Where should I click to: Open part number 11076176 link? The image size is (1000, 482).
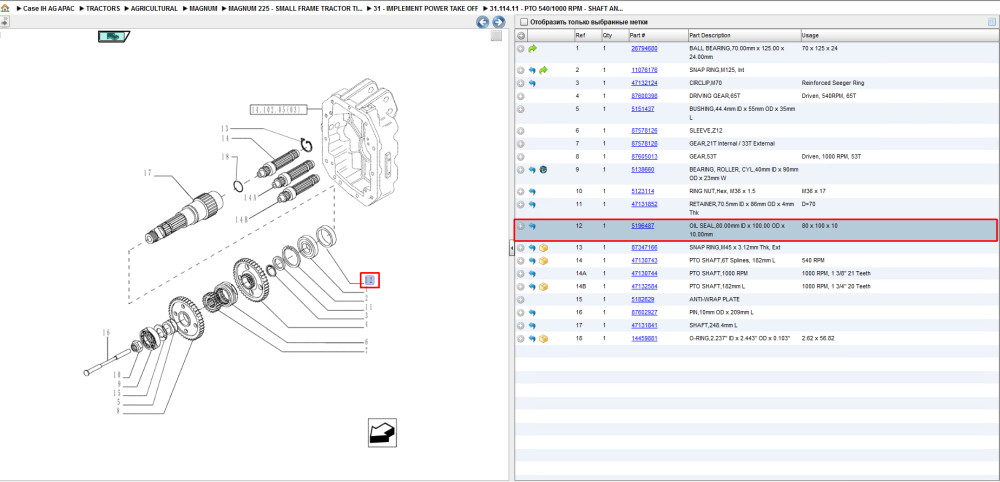click(x=644, y=70)
